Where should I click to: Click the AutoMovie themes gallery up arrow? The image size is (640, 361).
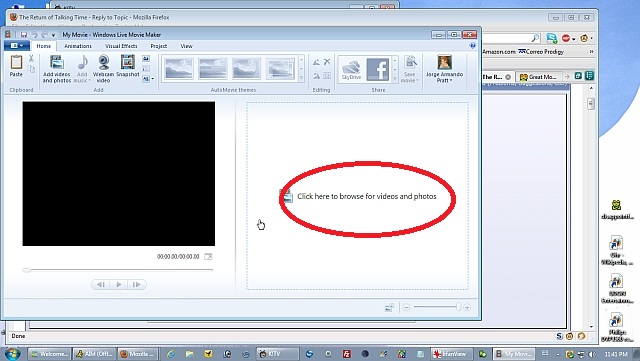[x=302, y=60]
